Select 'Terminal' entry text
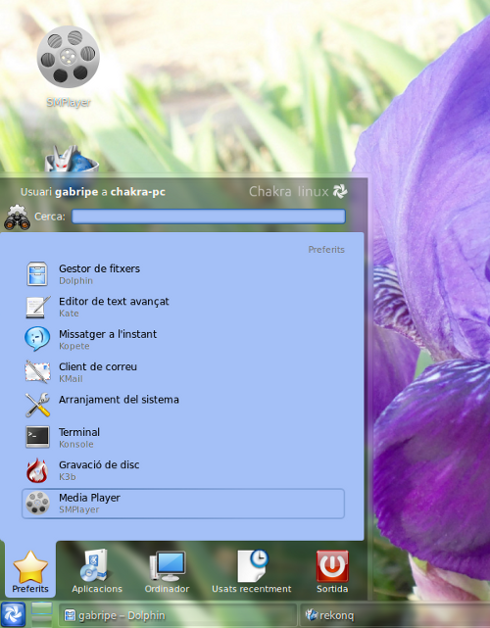This screenshot has height=628, width=490. click(x=79, y=432)
